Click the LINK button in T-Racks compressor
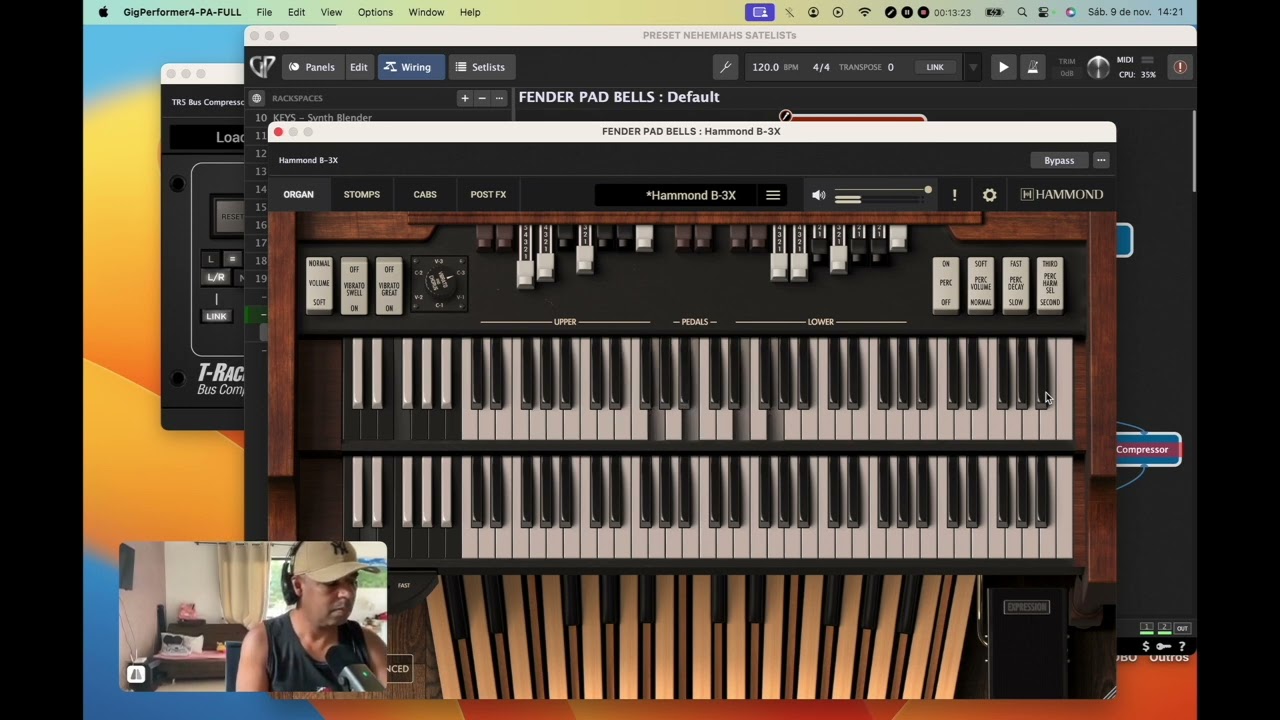The image size is (1280, 720). [x=216, y=316]
